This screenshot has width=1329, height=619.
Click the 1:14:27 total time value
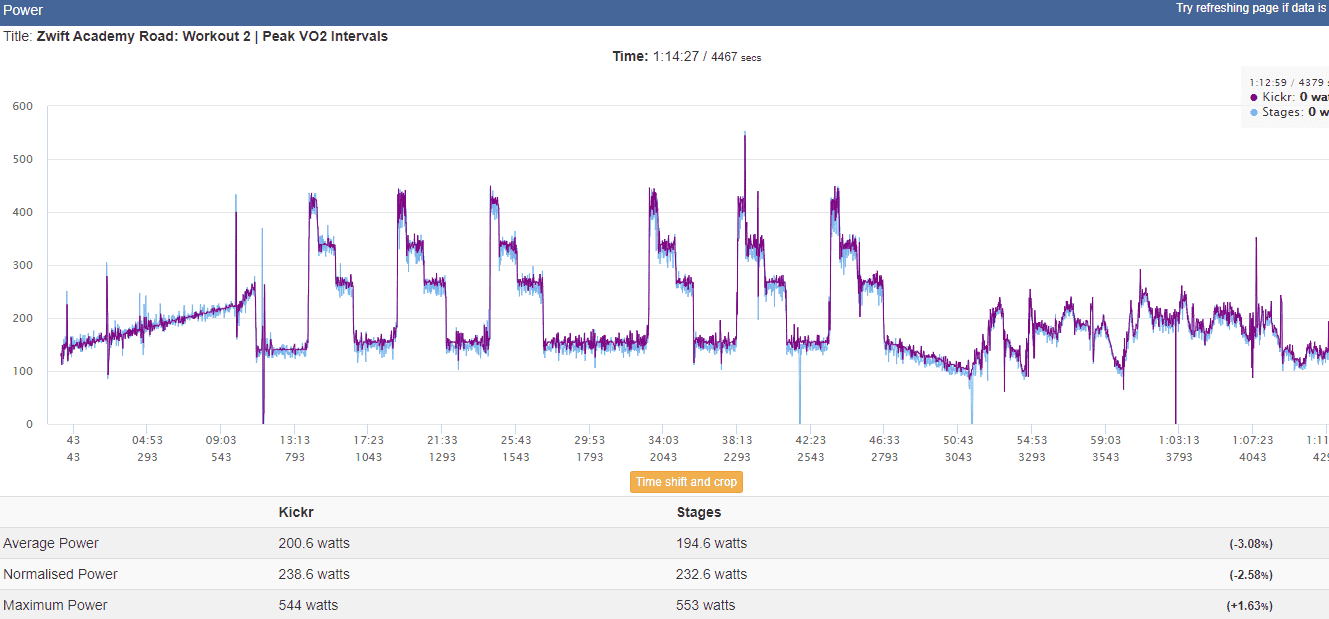click(675, 57)
